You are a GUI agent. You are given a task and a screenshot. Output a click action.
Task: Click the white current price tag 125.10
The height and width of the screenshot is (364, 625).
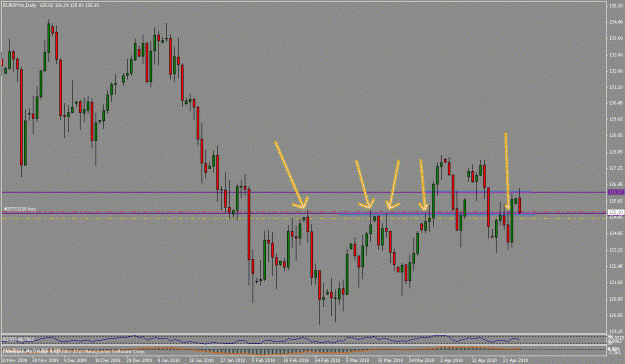point(615,213)
